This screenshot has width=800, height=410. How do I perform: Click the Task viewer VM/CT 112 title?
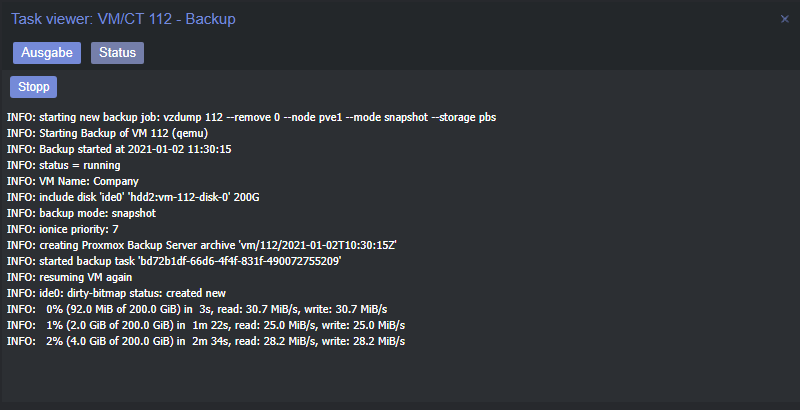[x=123, y=19]
